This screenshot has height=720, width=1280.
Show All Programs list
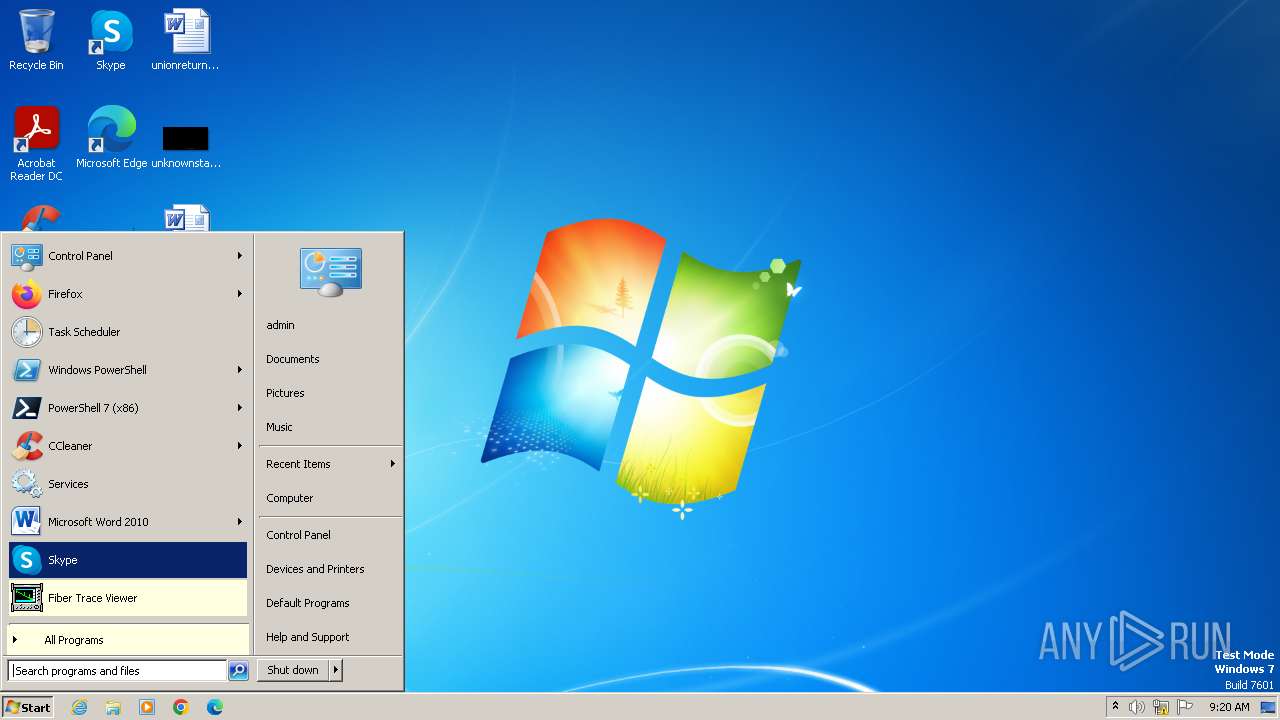[x=127, y=640]
